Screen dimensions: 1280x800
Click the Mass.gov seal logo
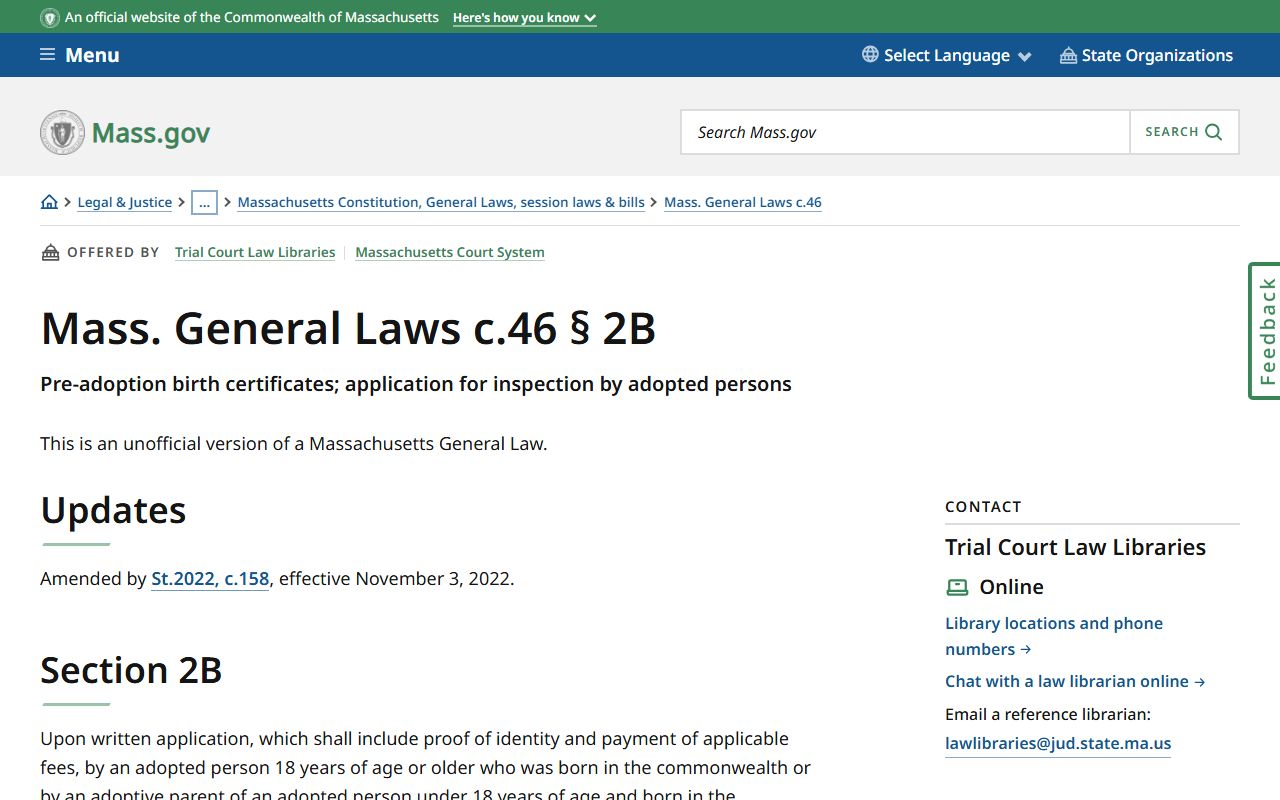coord(62,133)
